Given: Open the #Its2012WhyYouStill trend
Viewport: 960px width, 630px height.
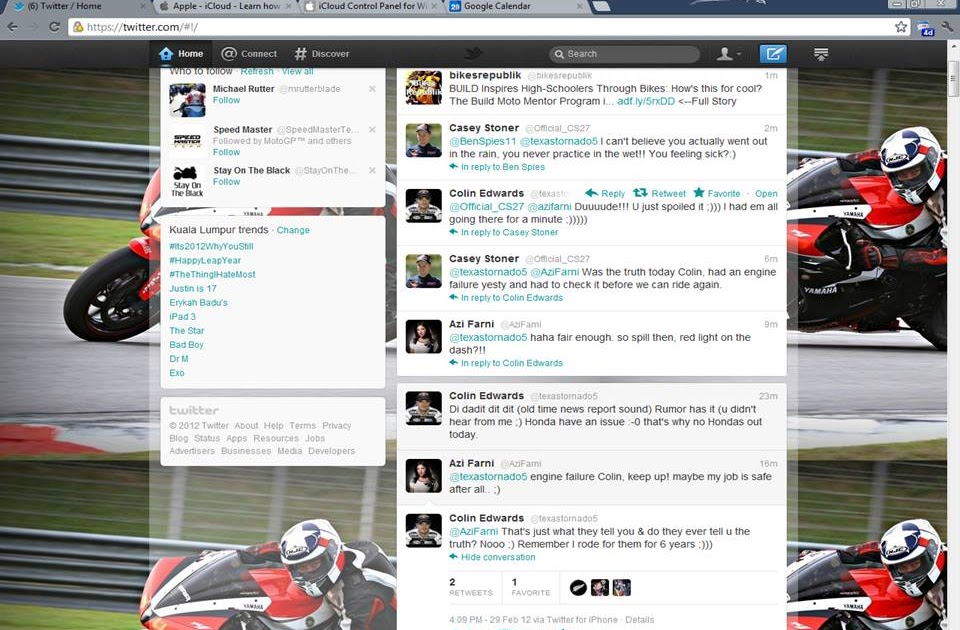Looking at the screenshot, I should (211, 246).
